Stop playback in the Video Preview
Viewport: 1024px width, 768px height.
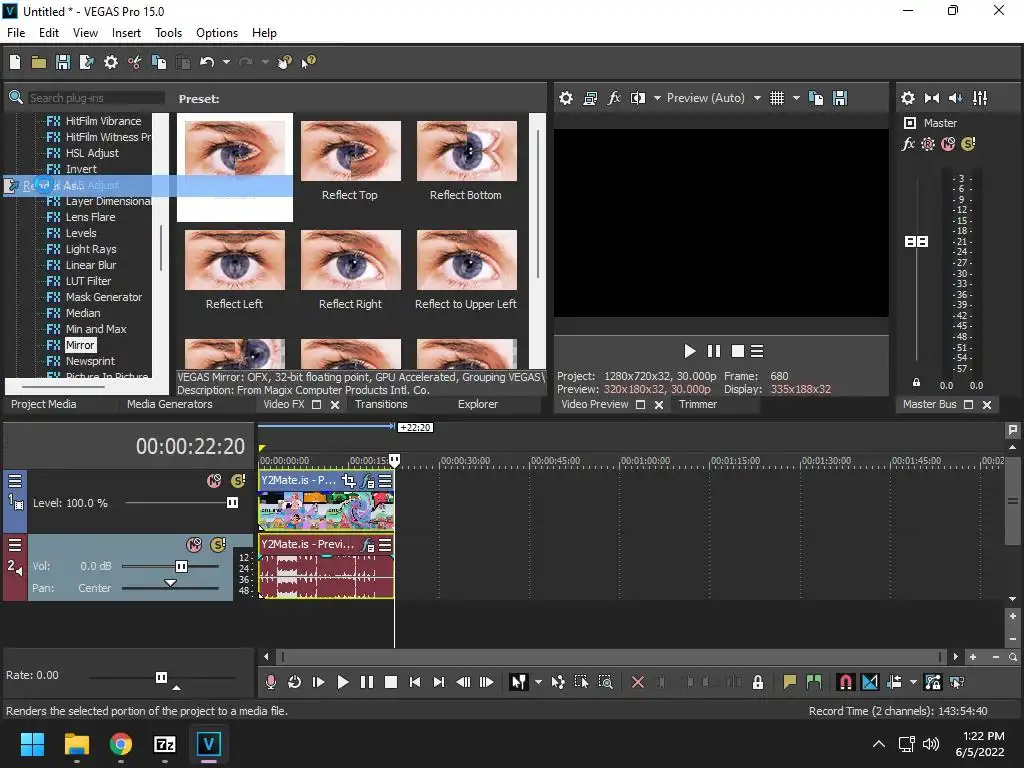click(x=737, y=351)
